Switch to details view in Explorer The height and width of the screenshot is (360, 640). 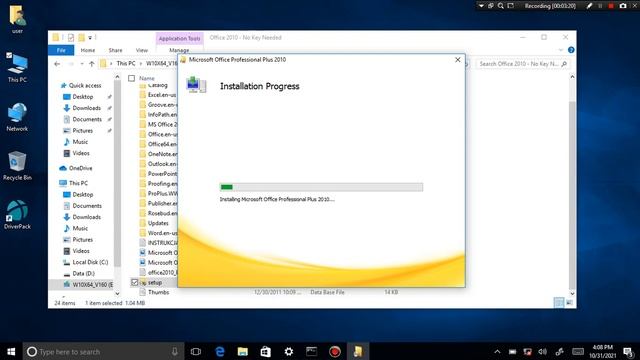coord(558,302)
